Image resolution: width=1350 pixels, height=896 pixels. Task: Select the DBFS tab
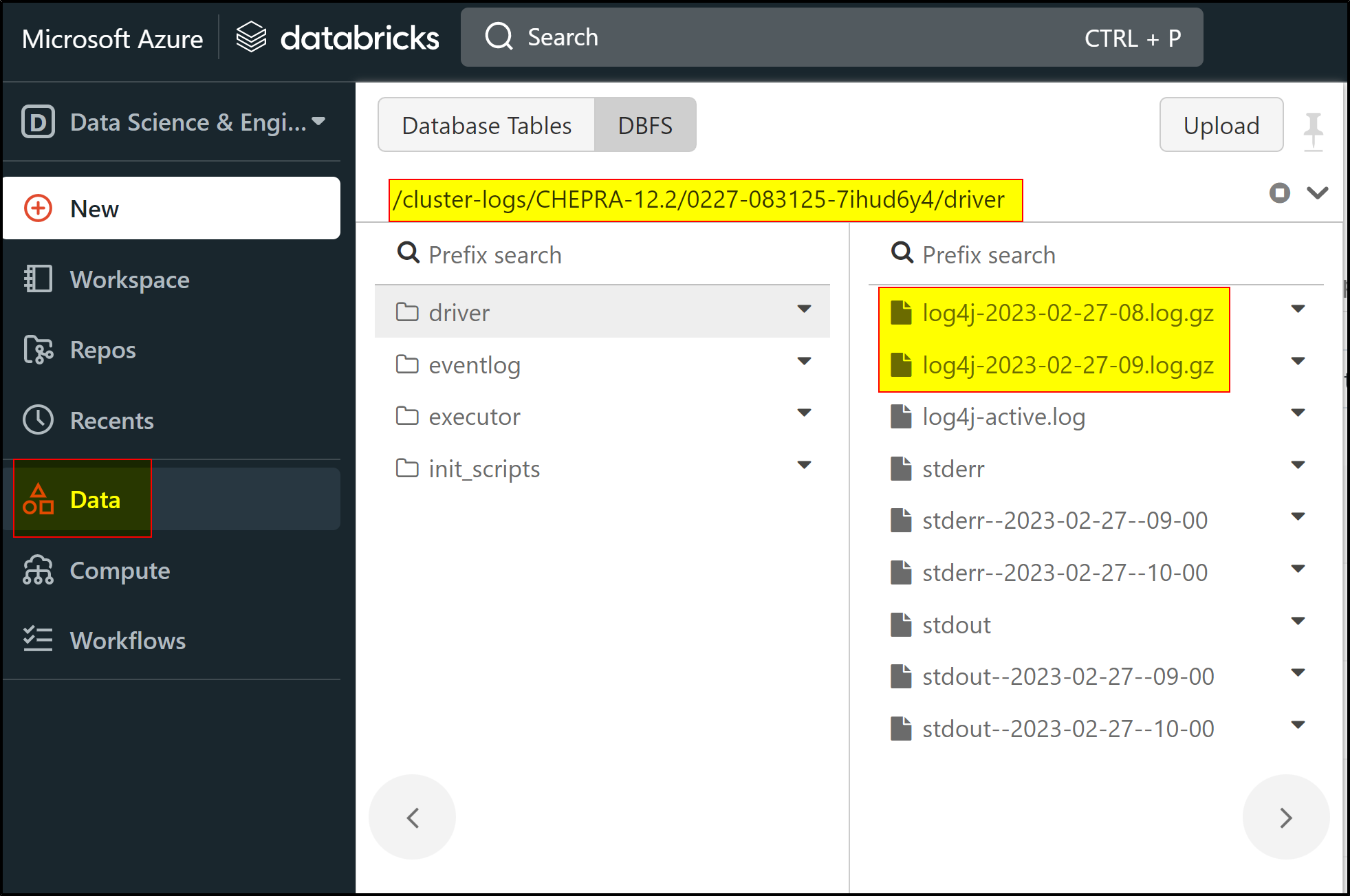[645, 125]
